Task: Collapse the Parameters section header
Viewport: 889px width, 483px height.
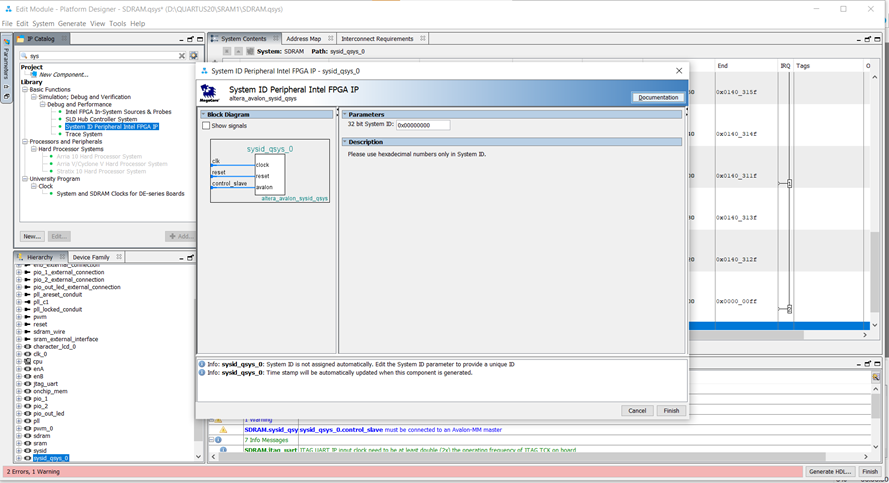Action: pos(345,115)
